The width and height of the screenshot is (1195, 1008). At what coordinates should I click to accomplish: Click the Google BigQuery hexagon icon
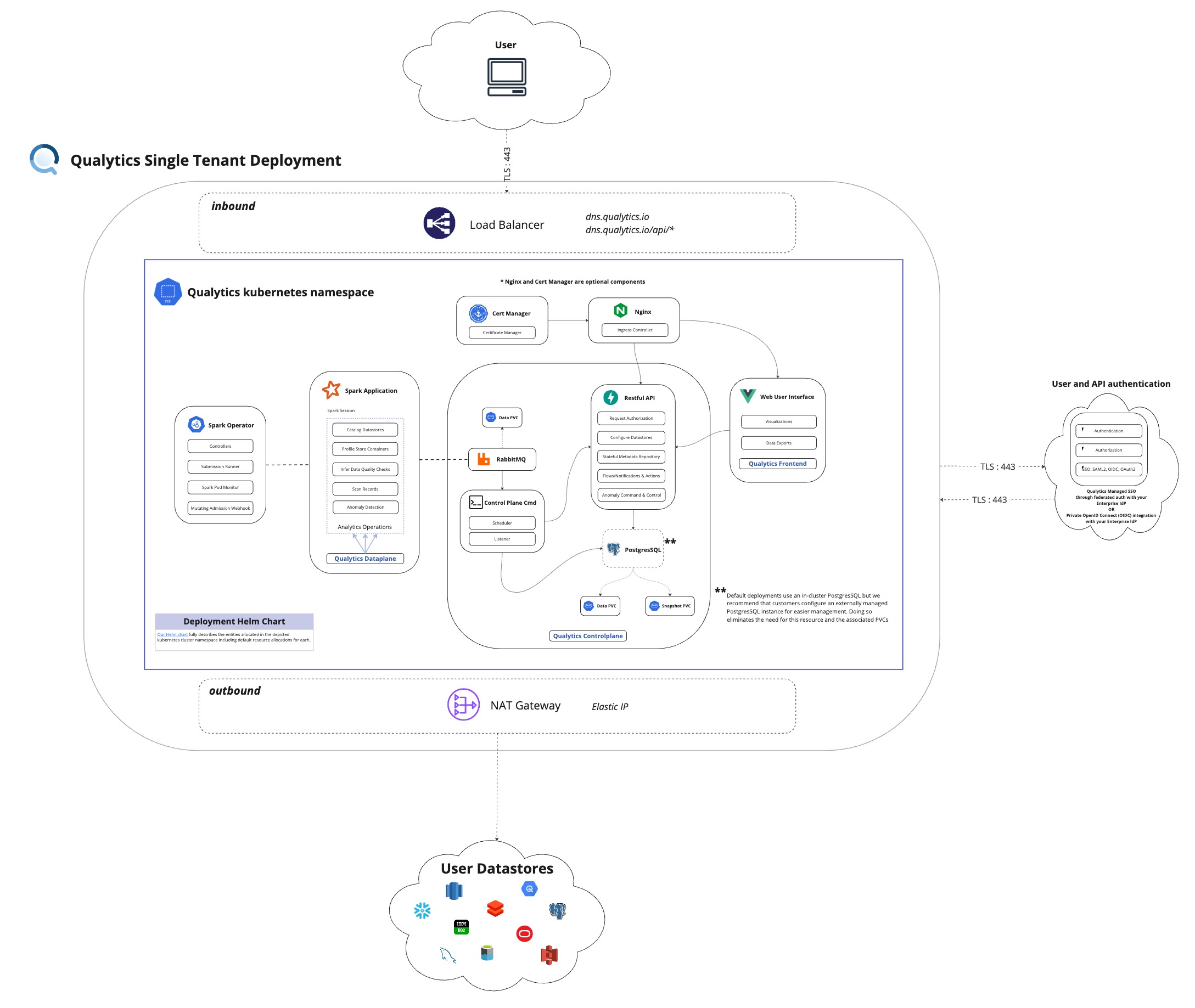(x=529, y=888)
